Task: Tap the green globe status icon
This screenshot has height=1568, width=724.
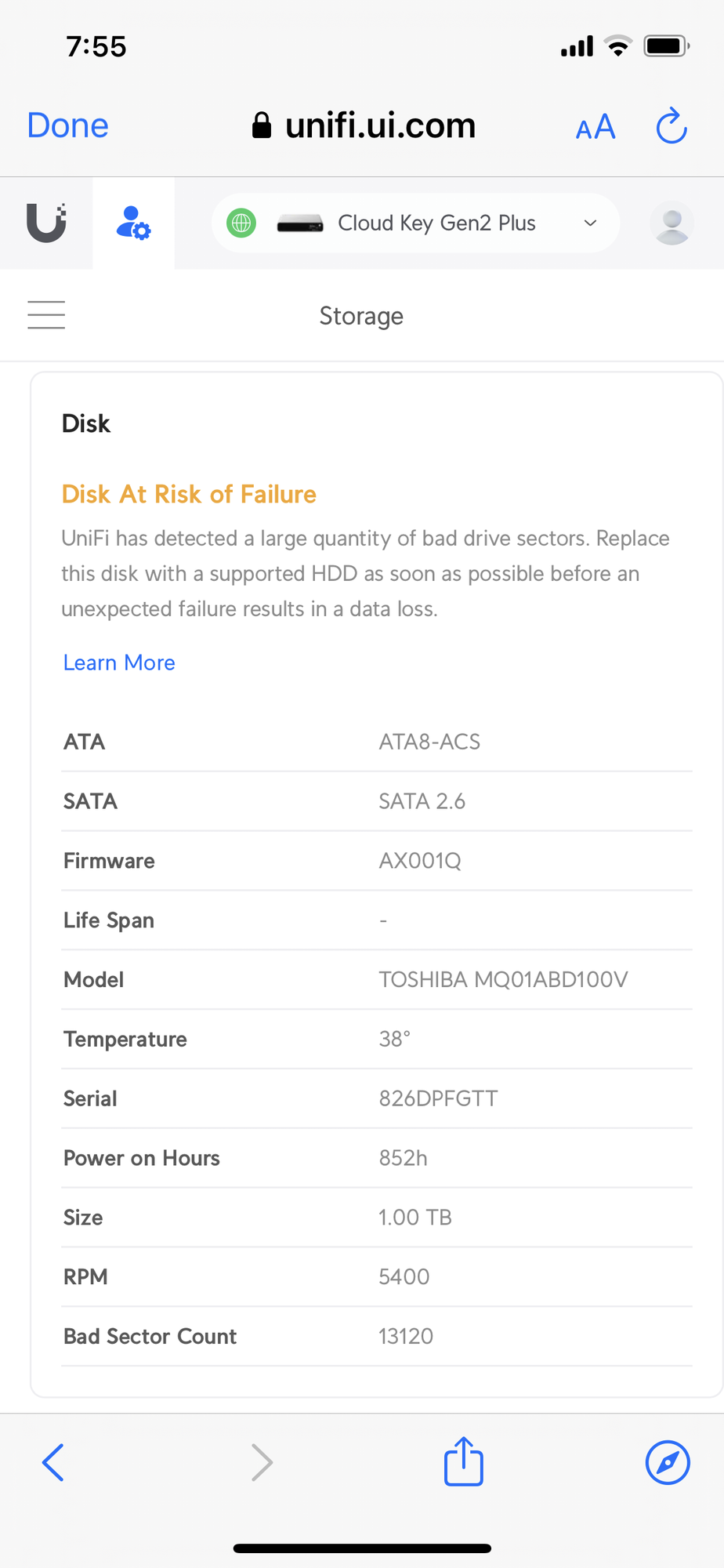Action: pos(241,223)
